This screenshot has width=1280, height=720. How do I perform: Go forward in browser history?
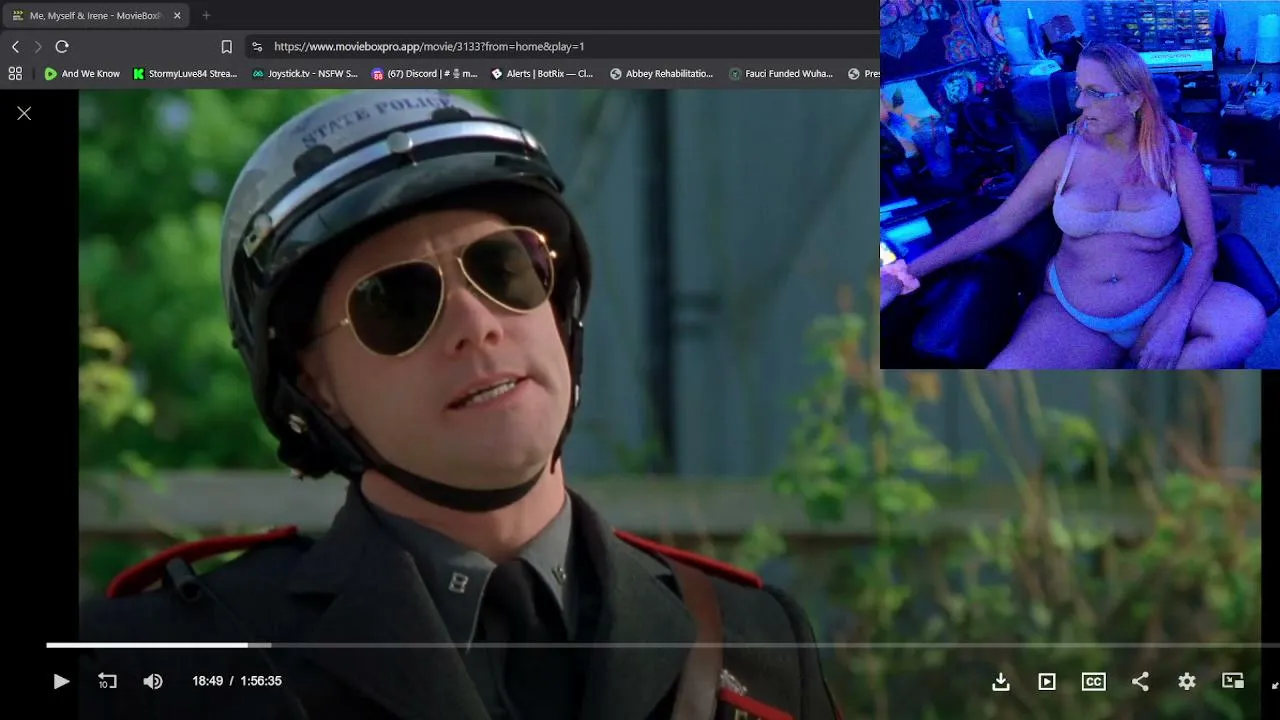(x=38, y=47)
